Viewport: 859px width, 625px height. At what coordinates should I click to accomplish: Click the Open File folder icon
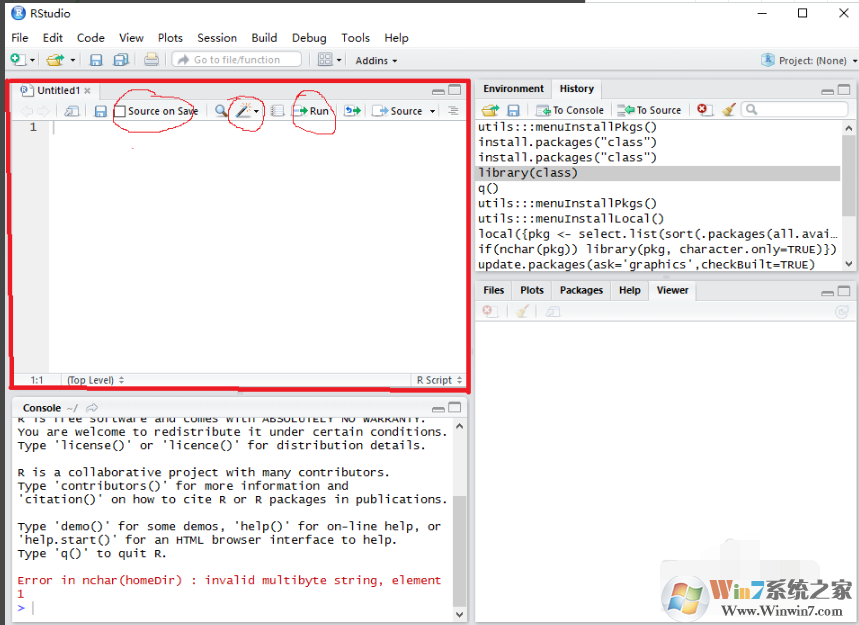tap(55, 60)
